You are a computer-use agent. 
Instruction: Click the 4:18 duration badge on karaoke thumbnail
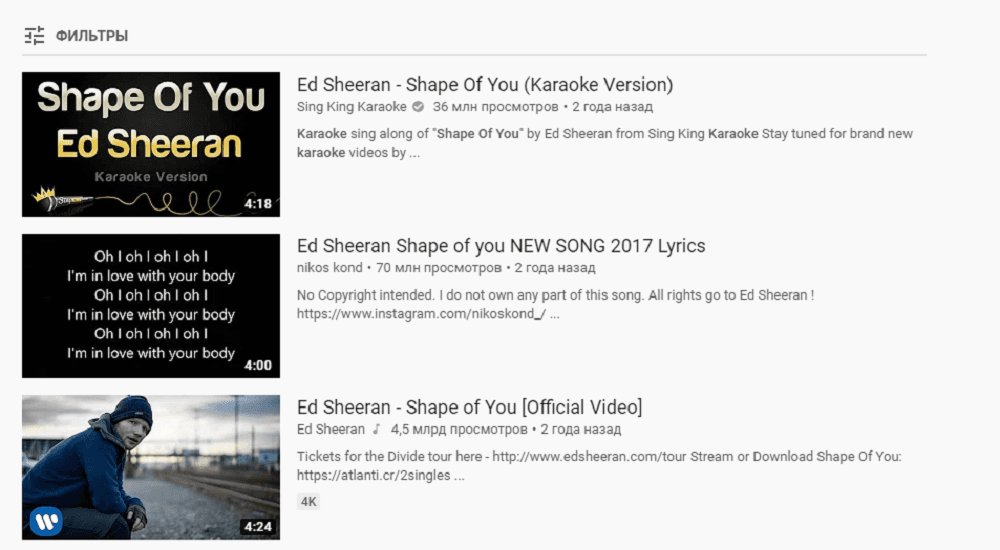click(x=258, y=204)
